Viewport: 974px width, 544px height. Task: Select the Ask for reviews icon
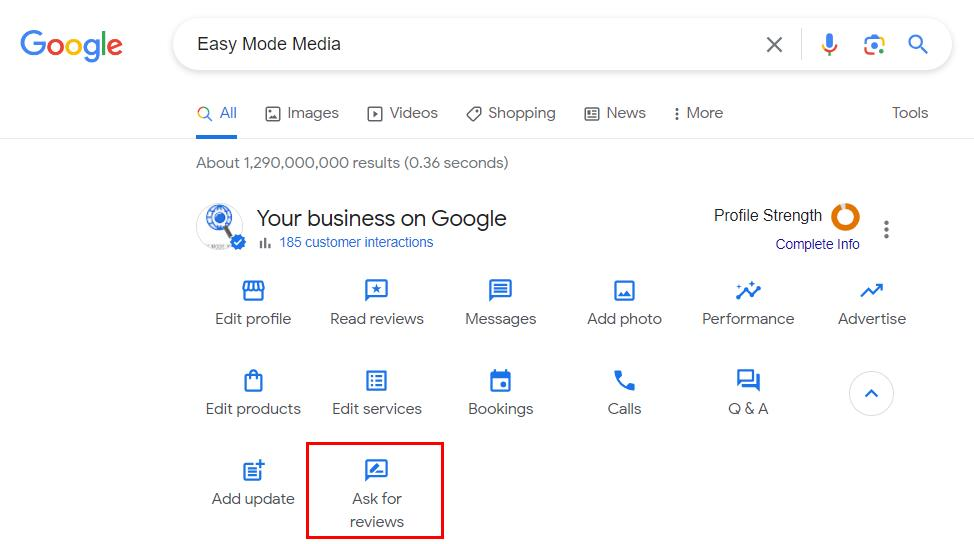coord(376,470)
